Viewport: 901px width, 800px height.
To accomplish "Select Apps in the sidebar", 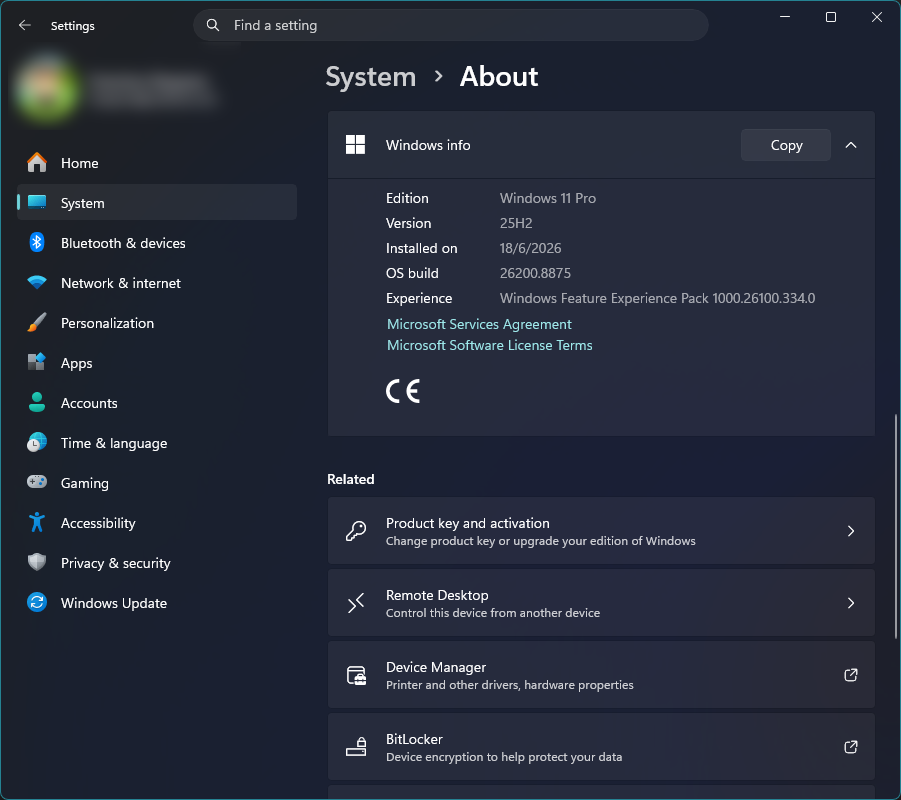I will 157,363.
